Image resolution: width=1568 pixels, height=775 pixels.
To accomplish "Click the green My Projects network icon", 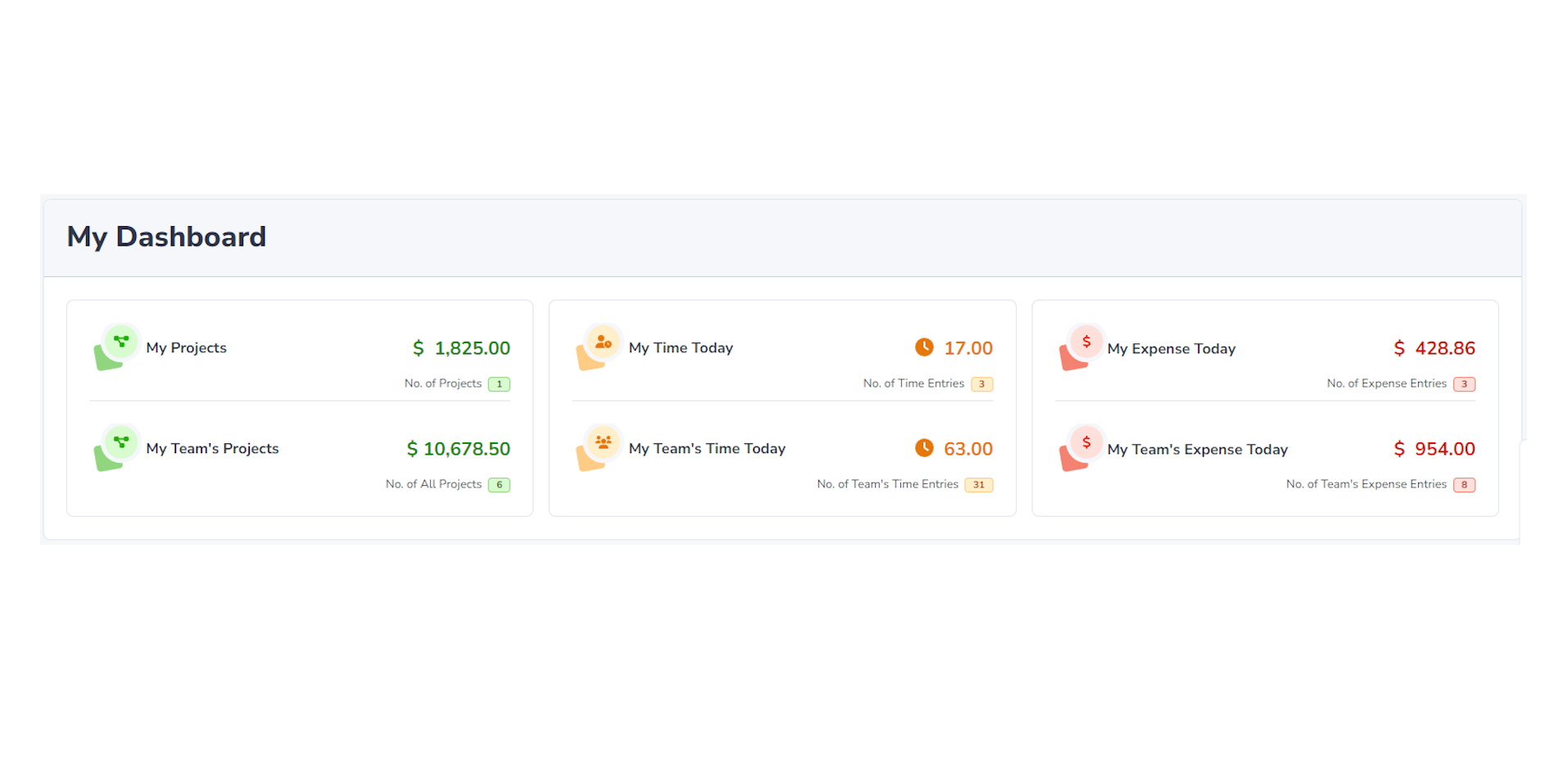I will click(x=120, y=342).
